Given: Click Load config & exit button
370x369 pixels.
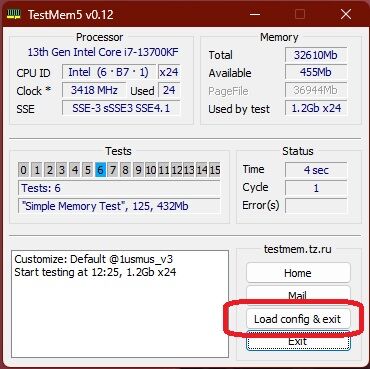Looking at the screenshot, I should click(x=298, y=319).
